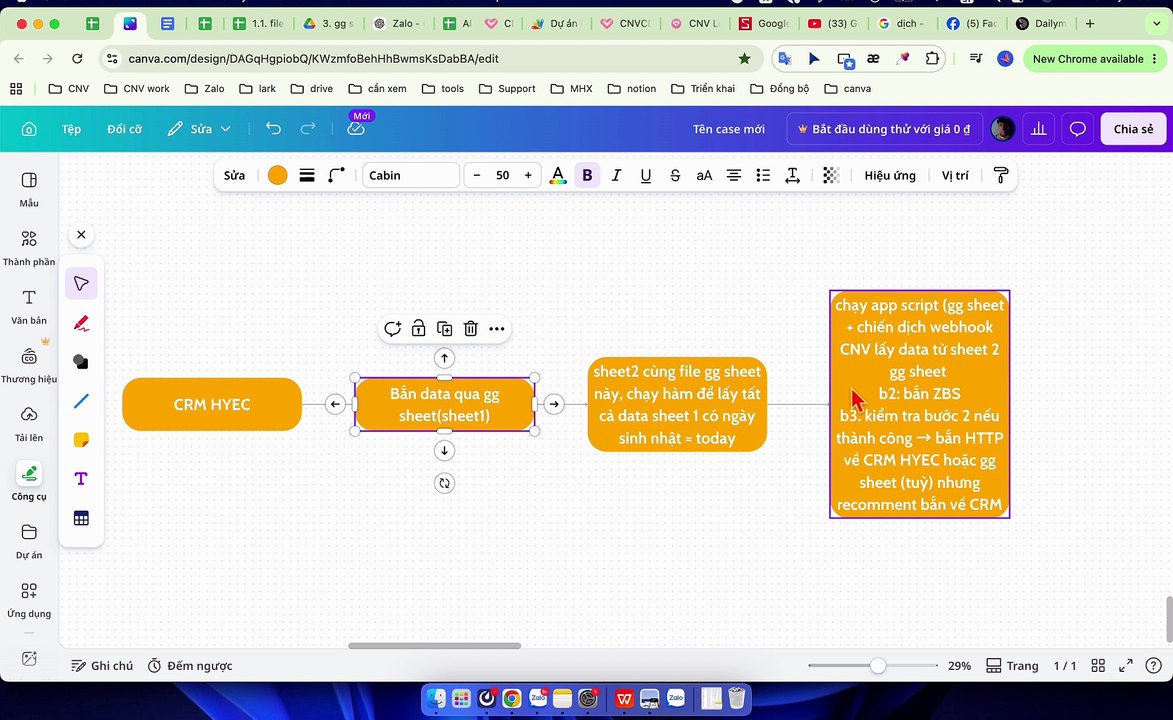Lock the selected shape

click(419, 329)
